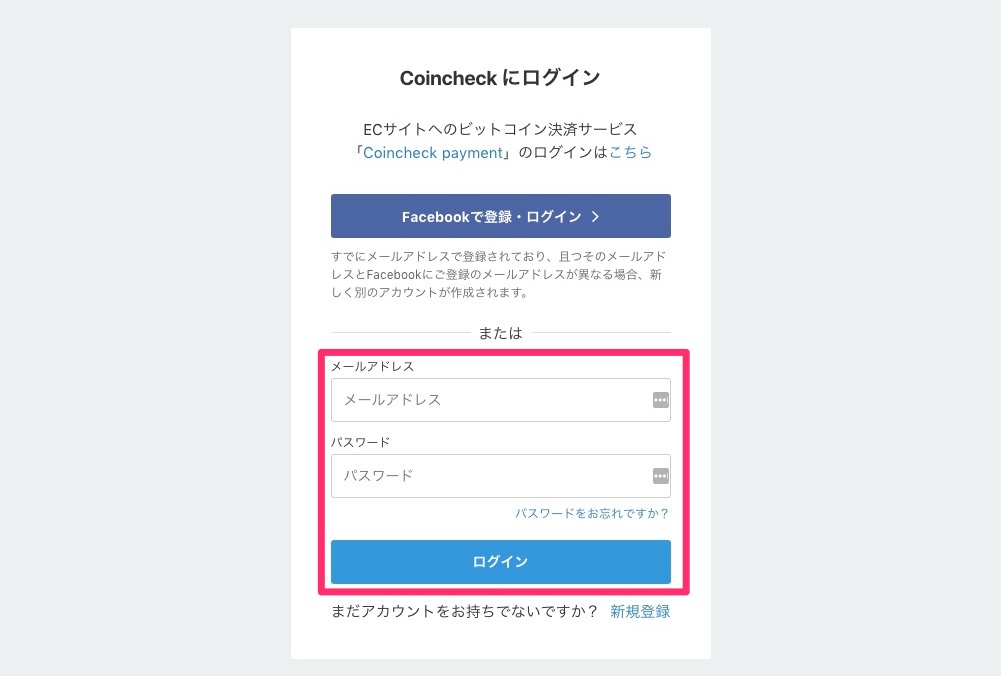1001x676 pixels.
Task: Open パスワードをお忘れですか？ link
Action: (x=592, y=513)
